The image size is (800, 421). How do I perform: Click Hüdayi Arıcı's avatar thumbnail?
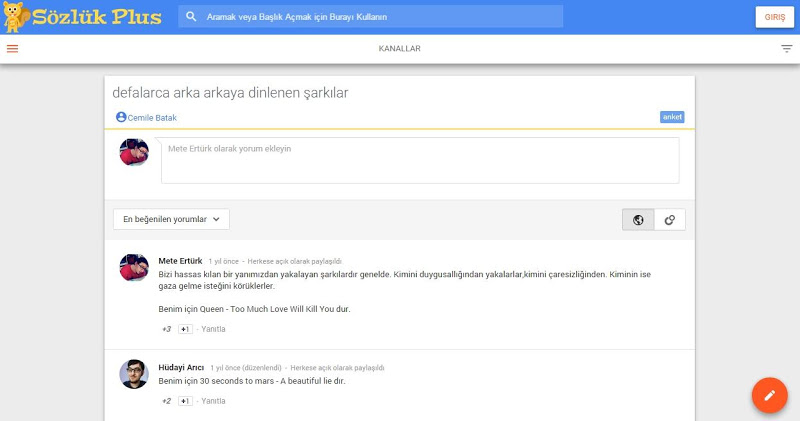pos(134,374)
